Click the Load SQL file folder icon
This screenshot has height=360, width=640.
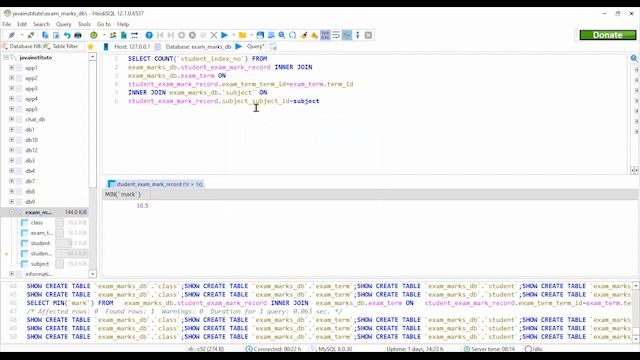pos(242,36)
